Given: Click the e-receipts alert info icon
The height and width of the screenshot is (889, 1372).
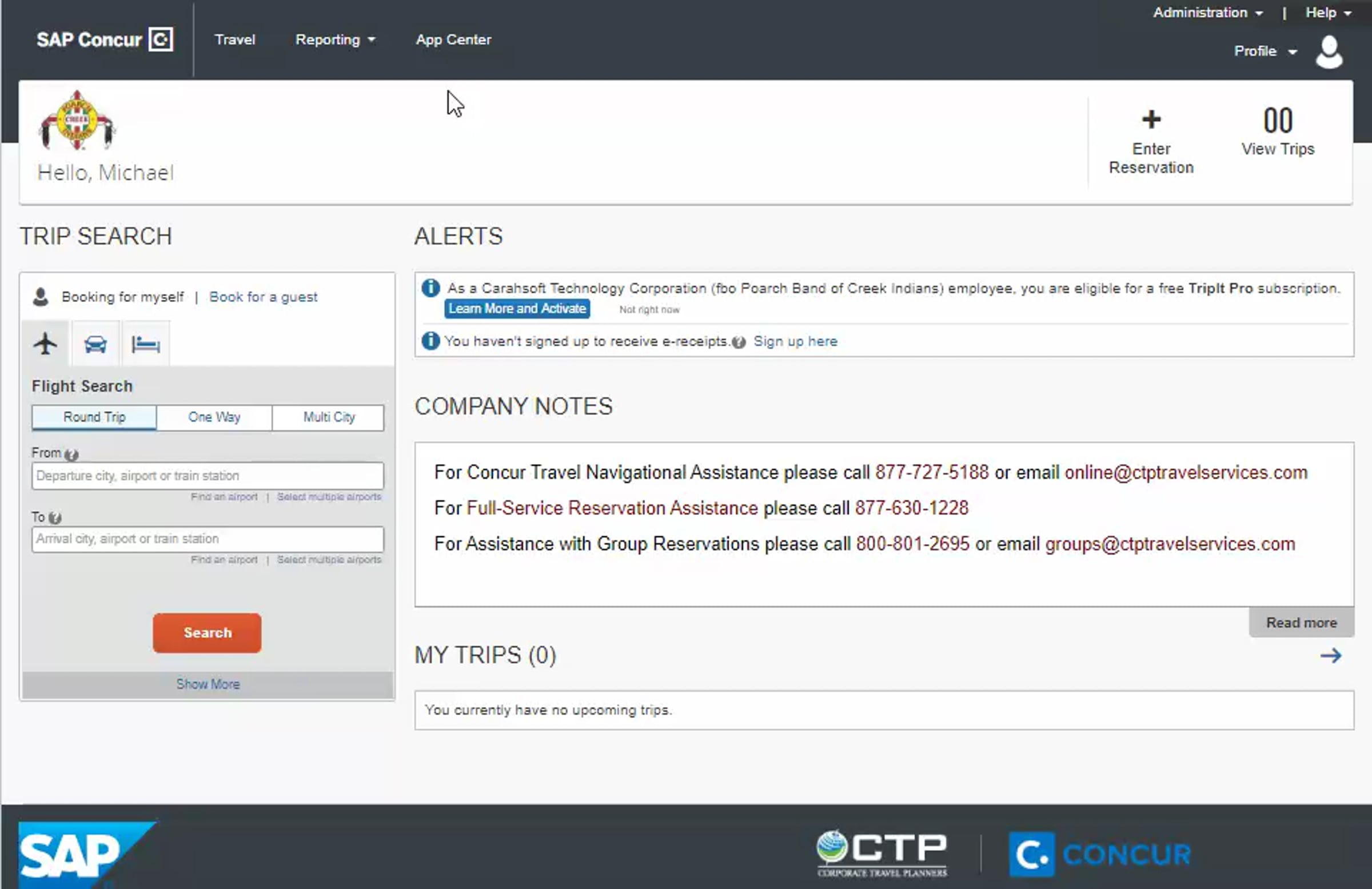Looking at the screenshot, I should (430, 341).
